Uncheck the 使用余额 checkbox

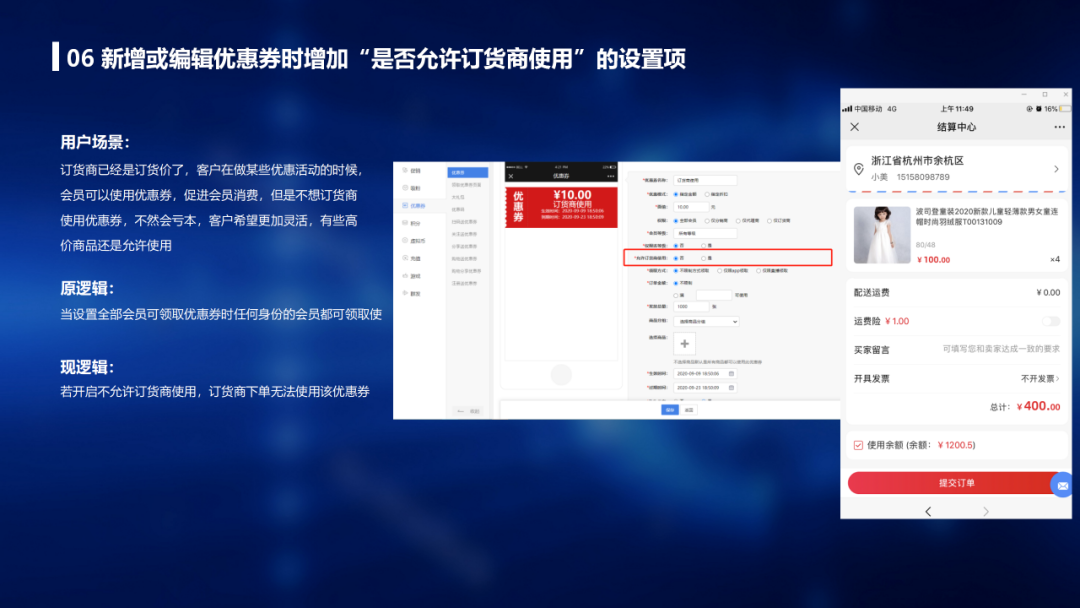click(858, 445)
